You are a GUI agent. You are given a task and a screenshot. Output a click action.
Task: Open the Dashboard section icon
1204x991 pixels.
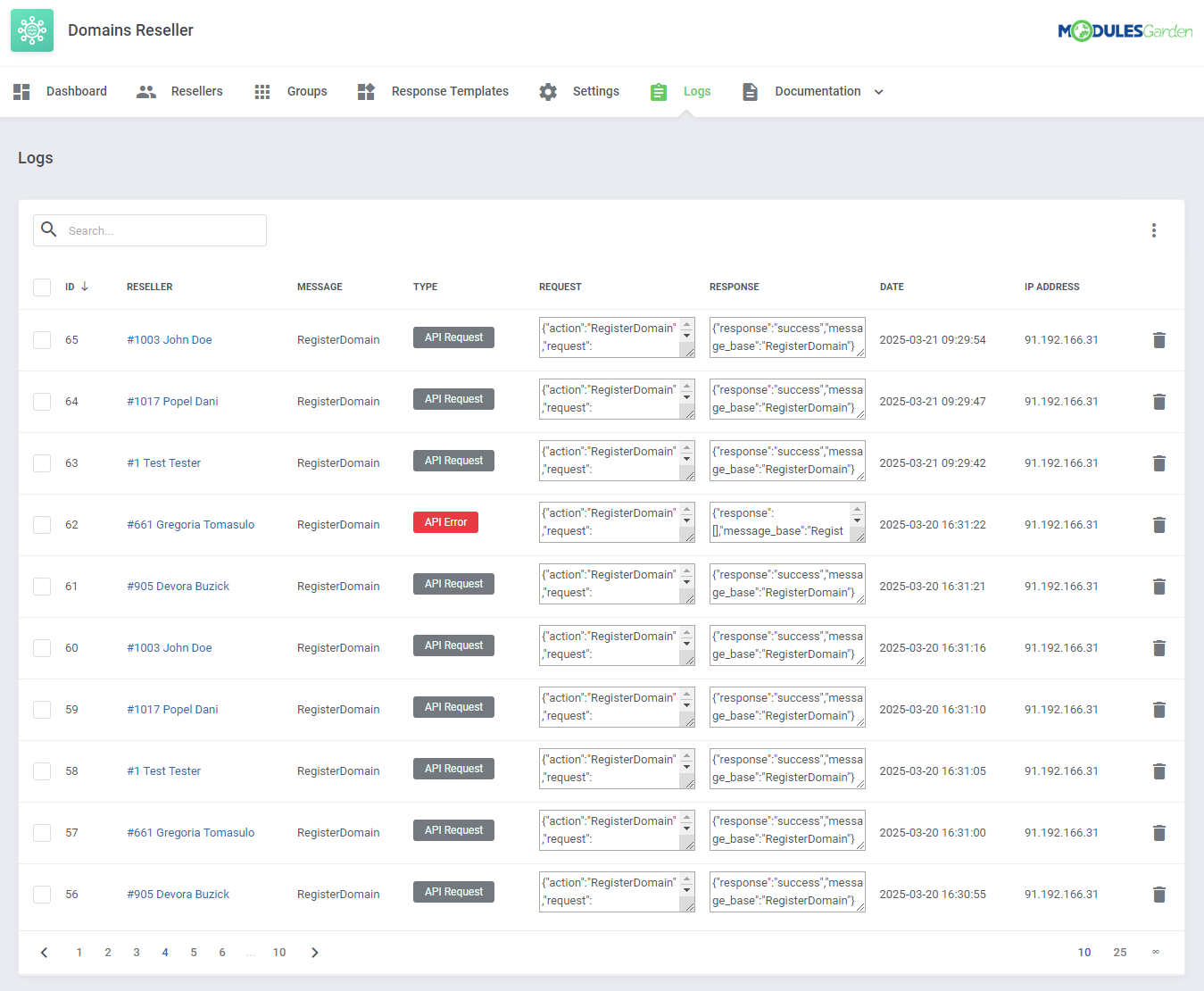pos(21,91)
